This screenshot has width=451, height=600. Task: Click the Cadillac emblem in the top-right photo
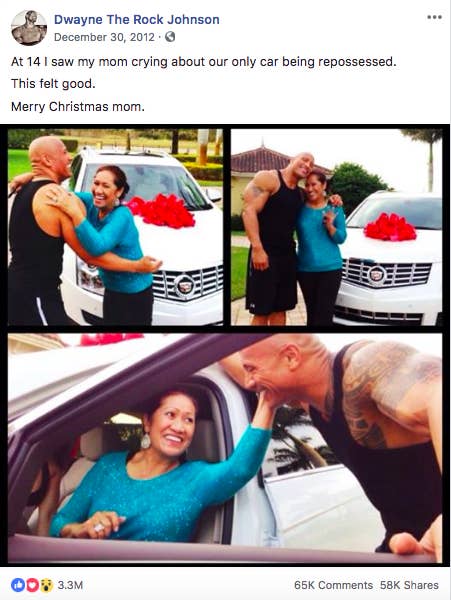[x=376, y=274]
